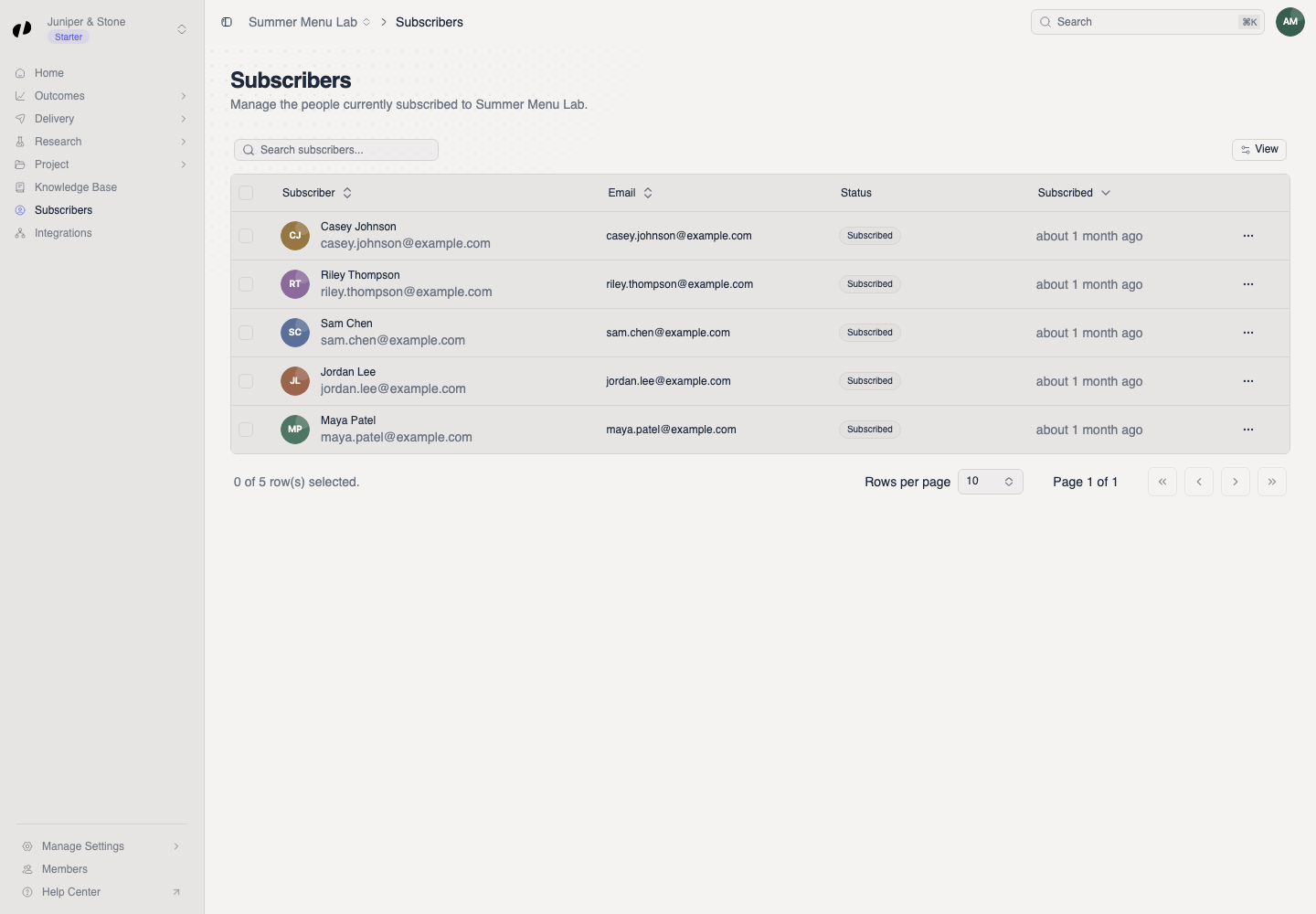Screen dimensions: 1316x914
Task: Select the Jordan Lee row checkbox
Action: click(x=246, y=381)
